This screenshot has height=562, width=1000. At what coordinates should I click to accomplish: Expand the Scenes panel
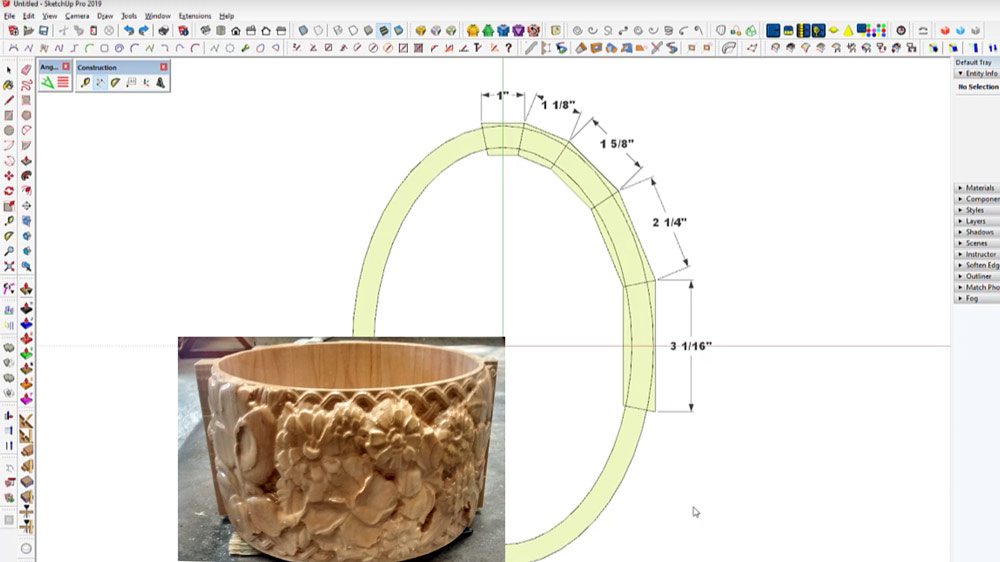pos(976,243)
